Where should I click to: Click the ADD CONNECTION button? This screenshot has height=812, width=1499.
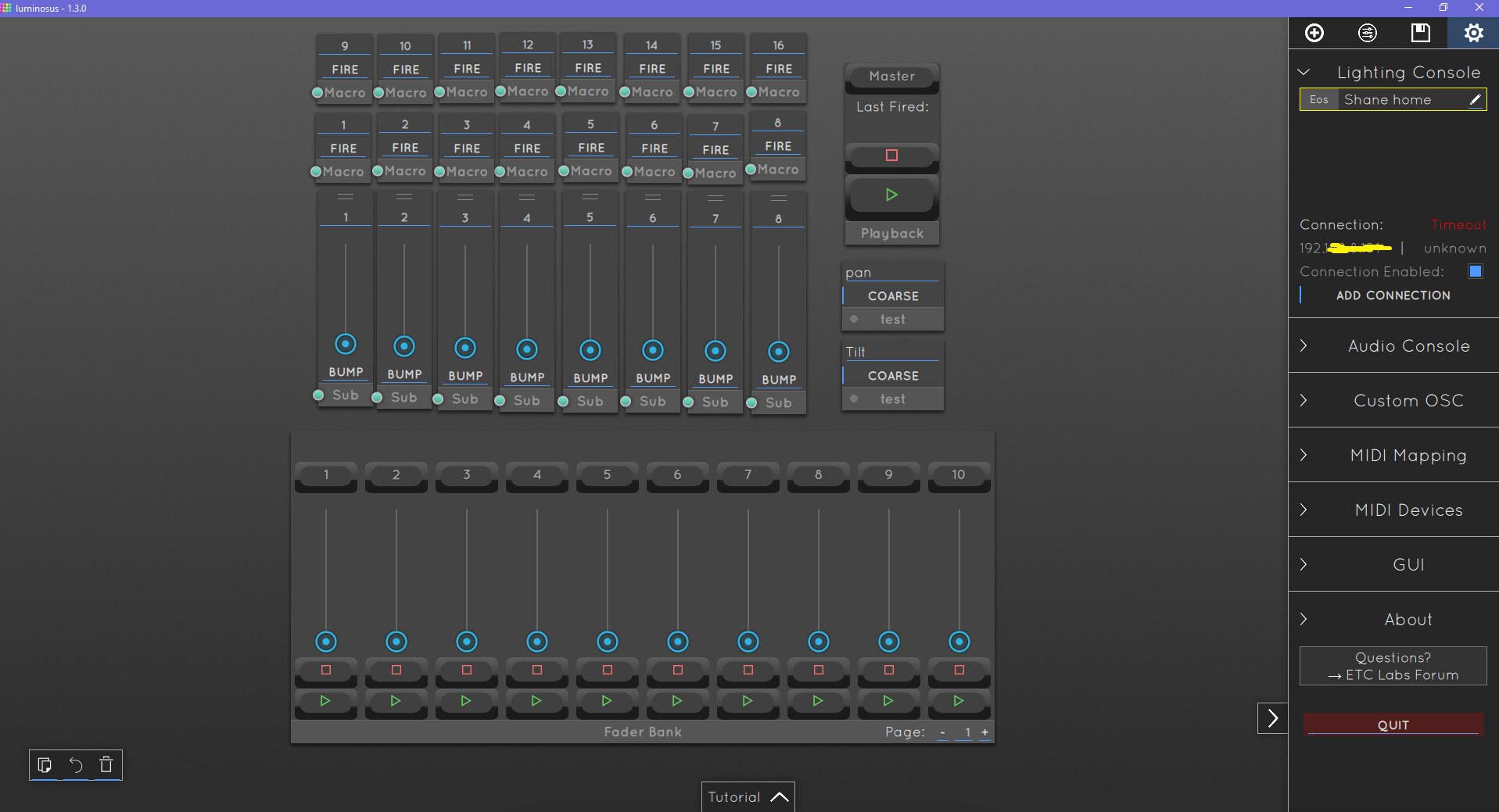point(1393,295)
